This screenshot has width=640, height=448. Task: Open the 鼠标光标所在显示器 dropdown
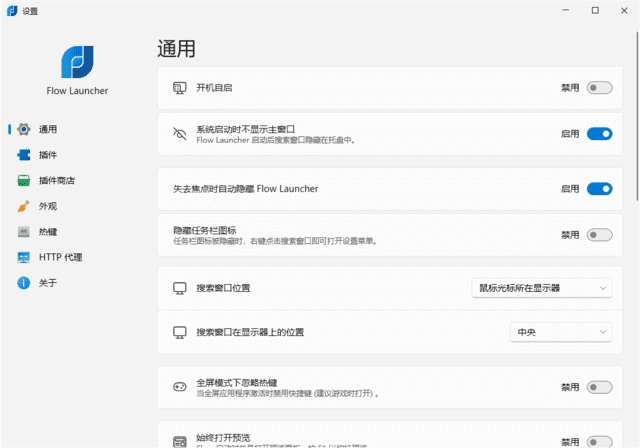click(x=541, y=288)
